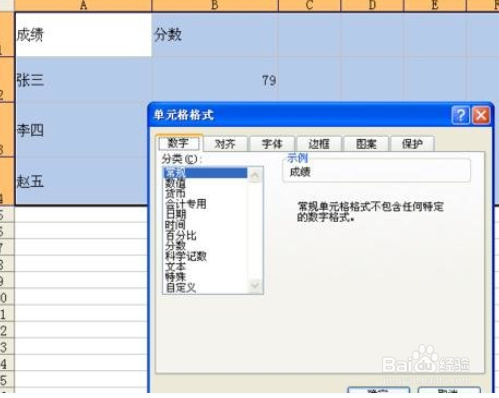Select 时间 category

205,225
